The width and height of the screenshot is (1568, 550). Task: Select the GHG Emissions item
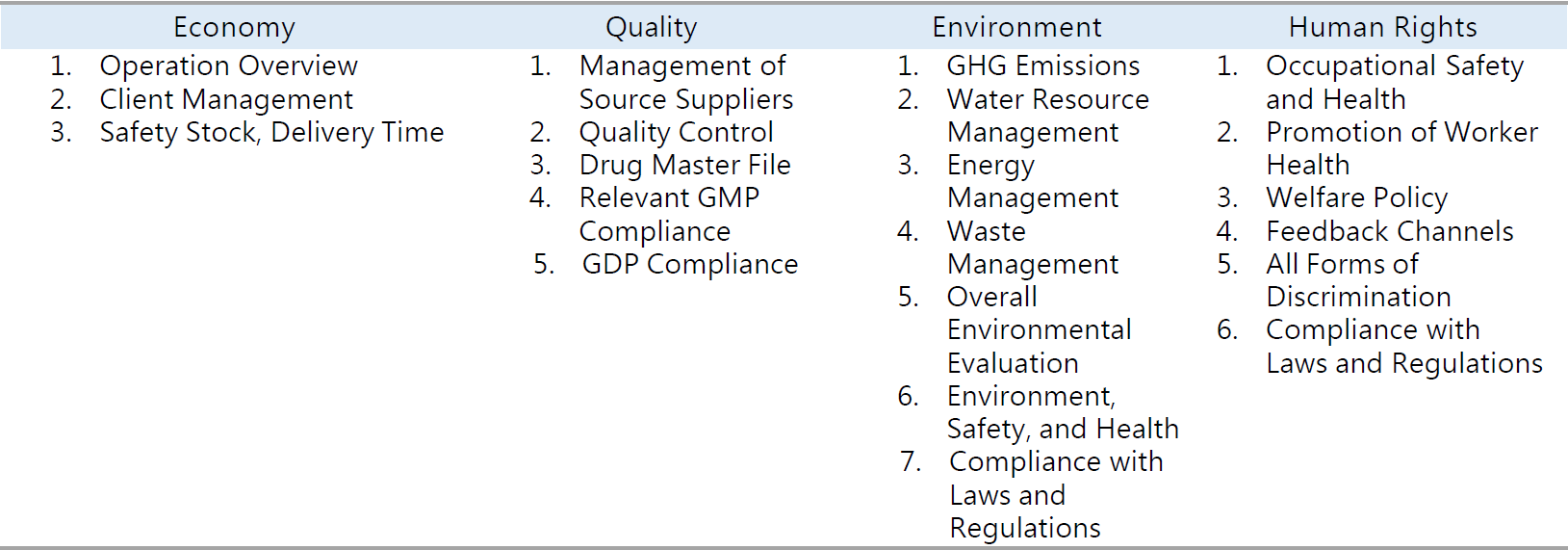coord(1042,65)
